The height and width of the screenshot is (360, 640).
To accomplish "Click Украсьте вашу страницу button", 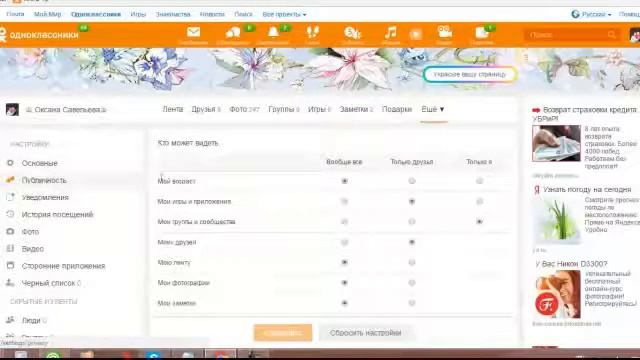I will click(470, 75).
